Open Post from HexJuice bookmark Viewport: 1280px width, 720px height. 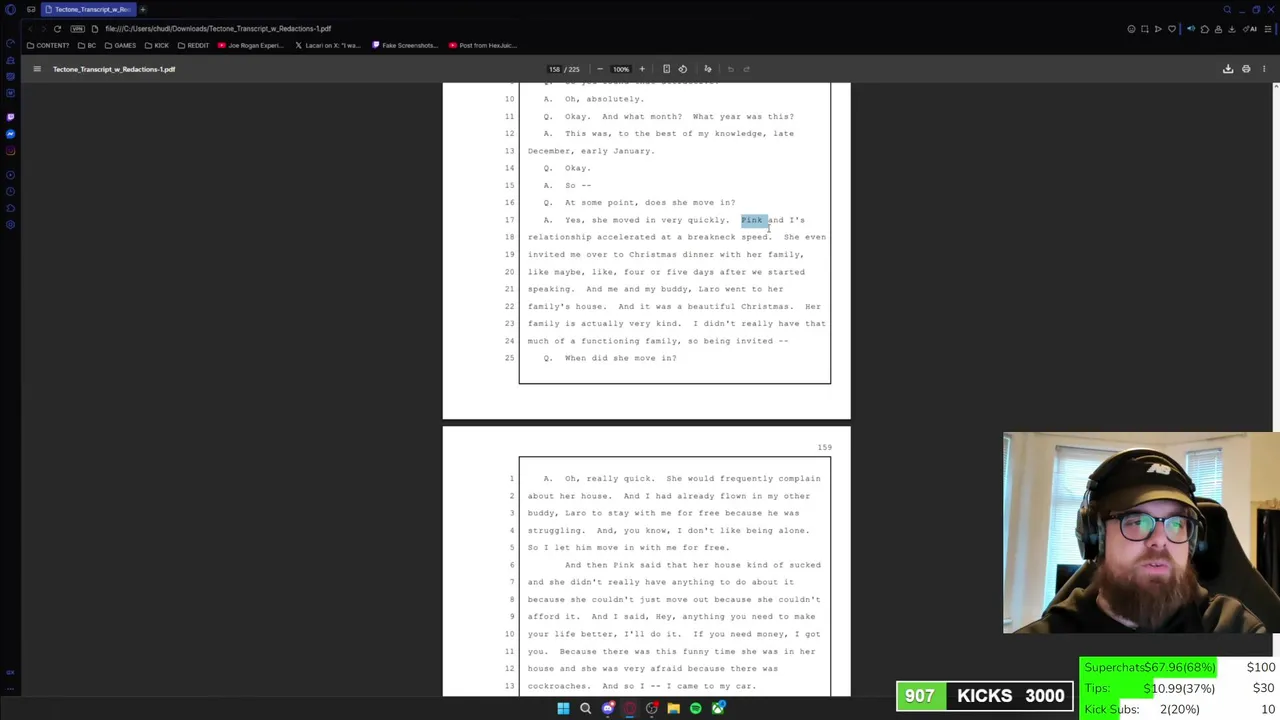(x=483, y=45)
